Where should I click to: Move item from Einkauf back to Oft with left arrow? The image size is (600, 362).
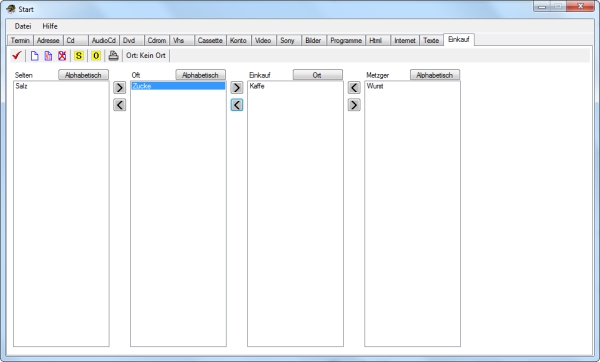point(236,104)
